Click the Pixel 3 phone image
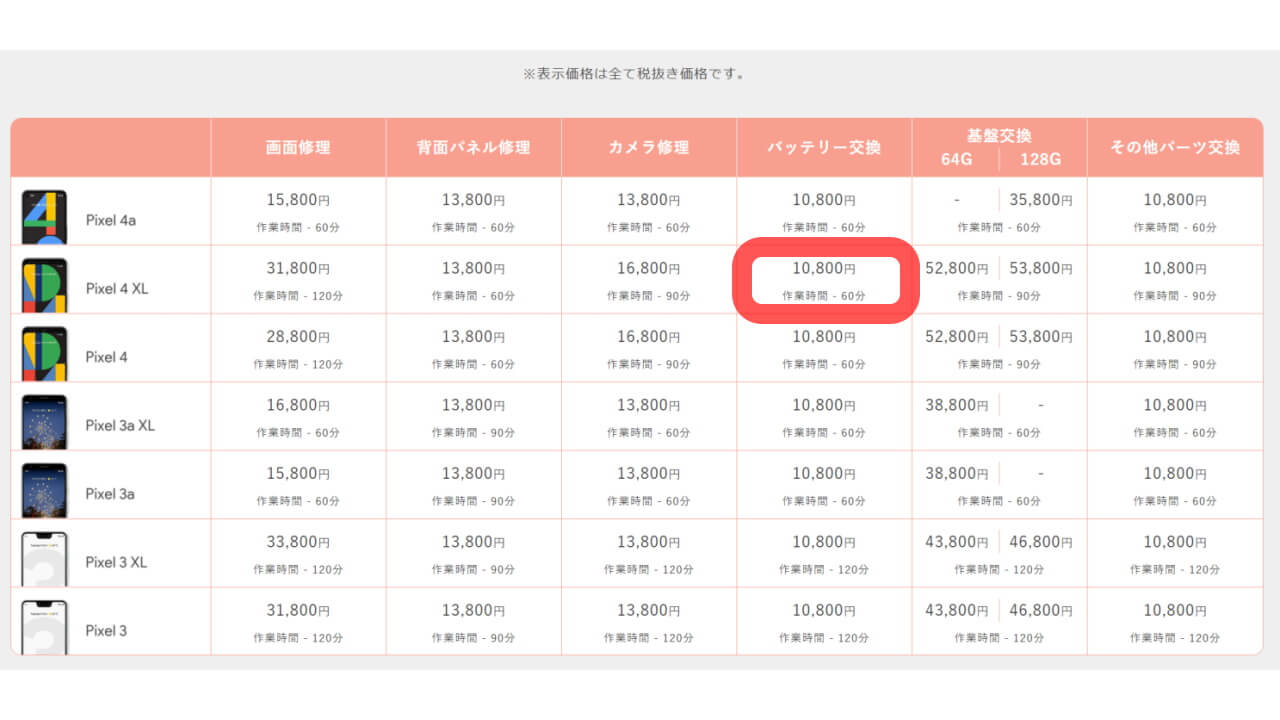 point(44,627)
